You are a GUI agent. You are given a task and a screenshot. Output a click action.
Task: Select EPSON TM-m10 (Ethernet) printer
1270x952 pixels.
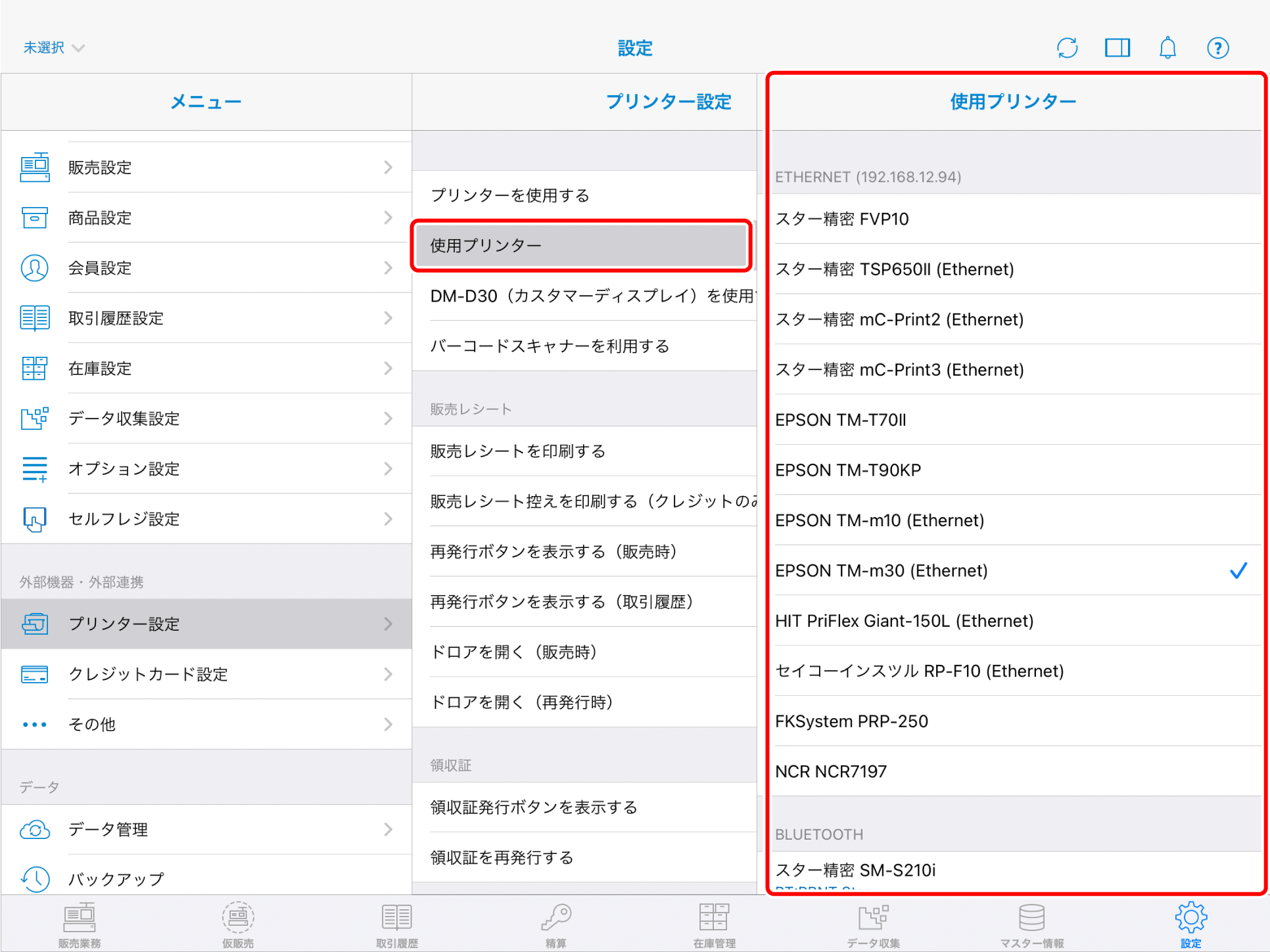pos(1016,520)
